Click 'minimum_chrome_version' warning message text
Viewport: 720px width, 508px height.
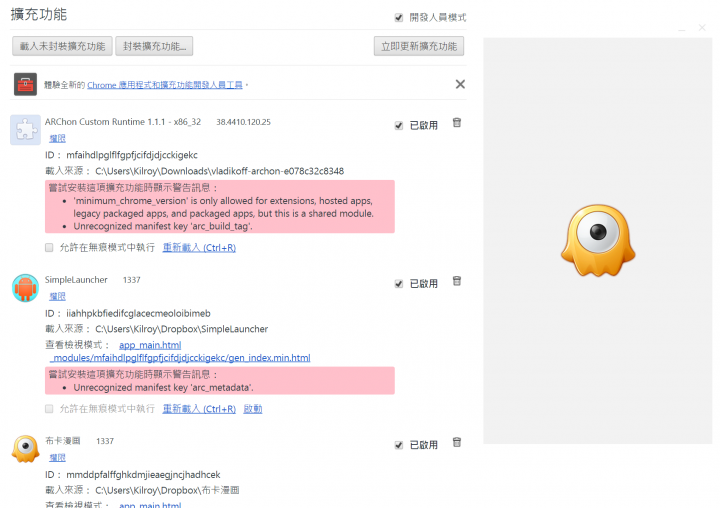223,207
